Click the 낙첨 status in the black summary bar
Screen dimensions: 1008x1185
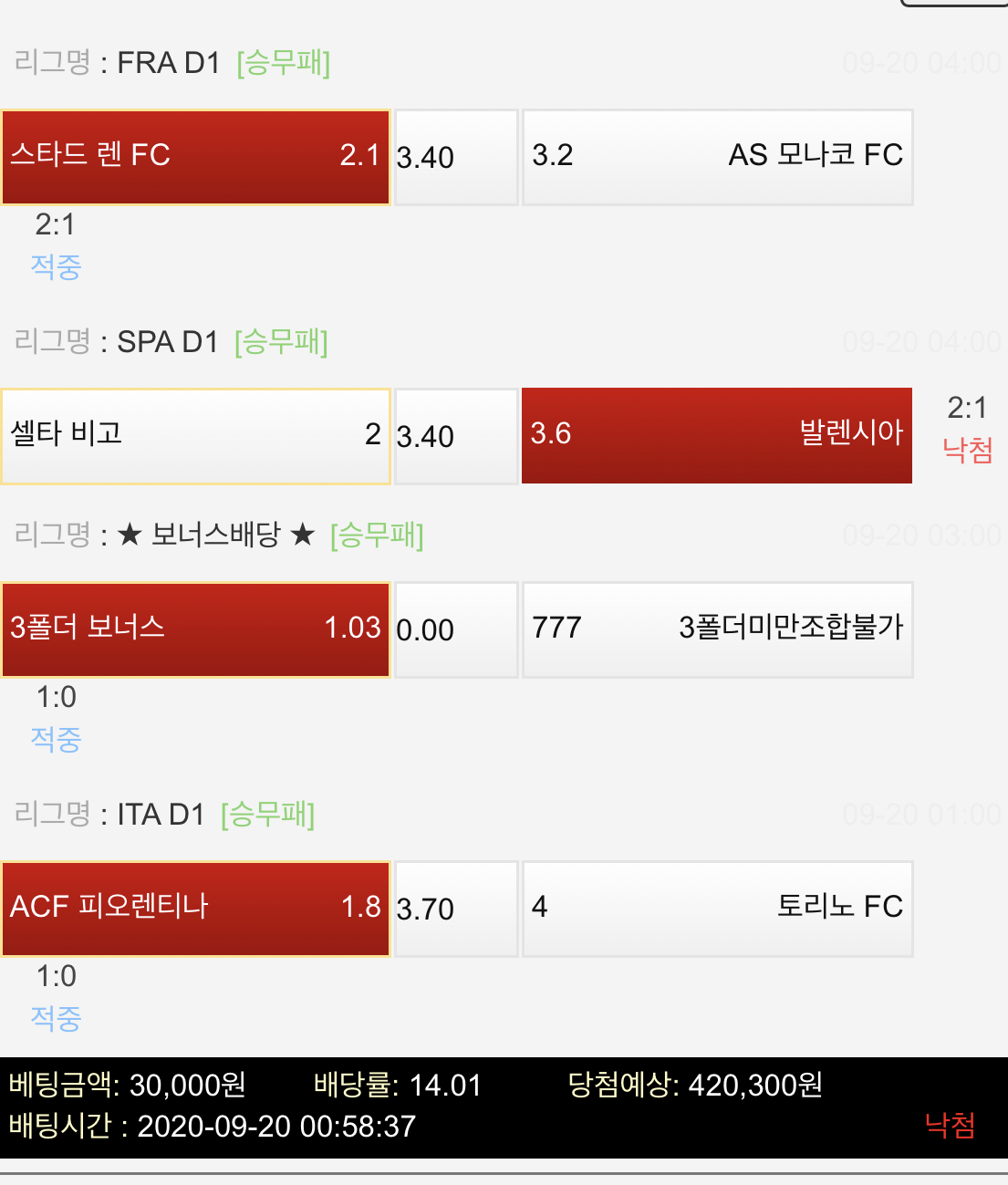click(950, 1125)
